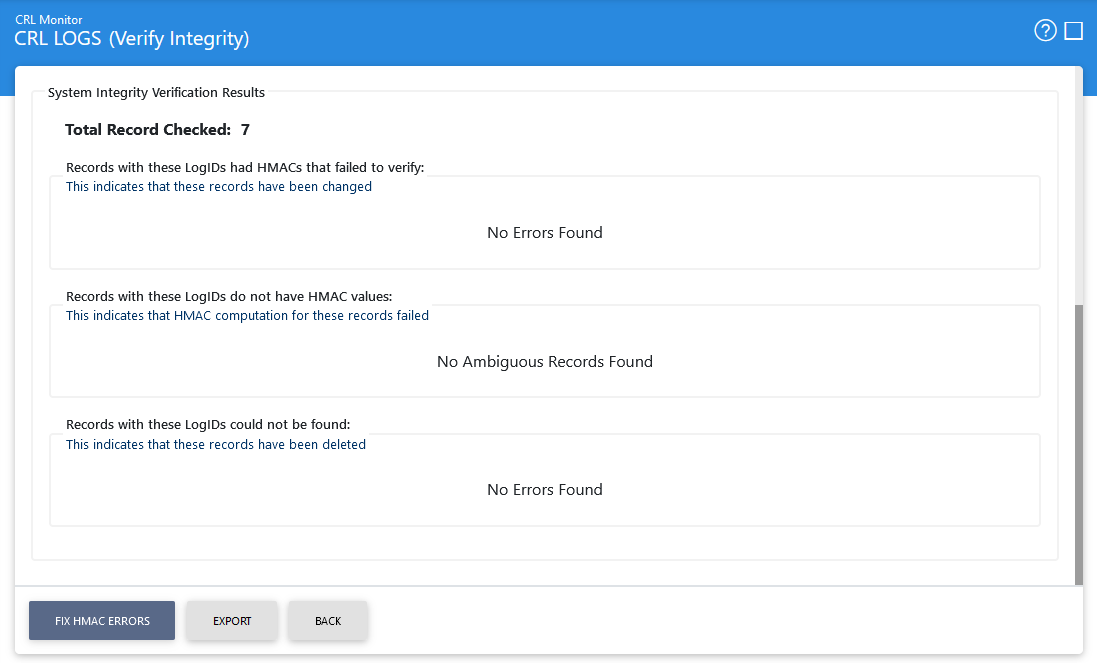Click No Errors Found in changed-records panel
The height and width of the screenshot is (663, 1097).
(545, 233)
